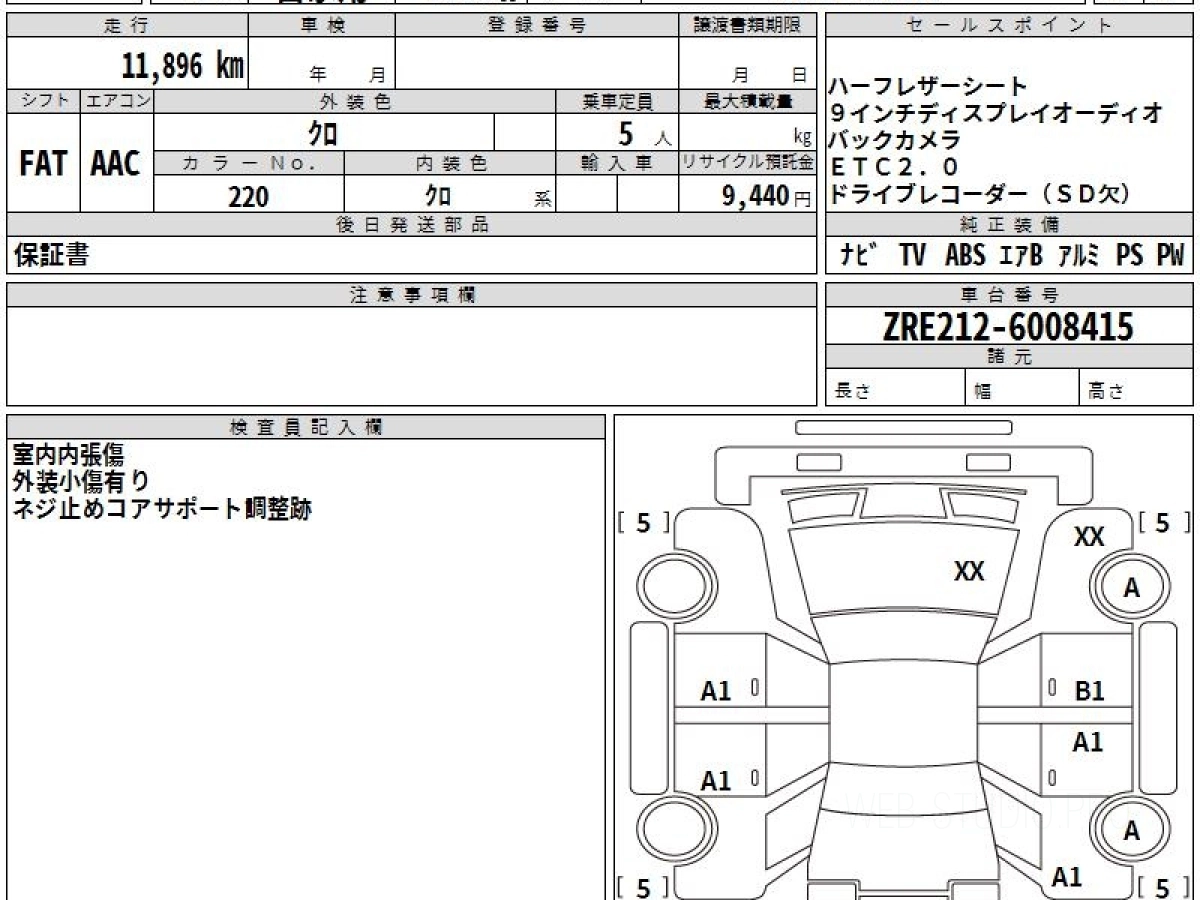This screenshot has height=900, width=1200.
Task: Select the sales point ETC2.0
Action: tap(895, 166)
